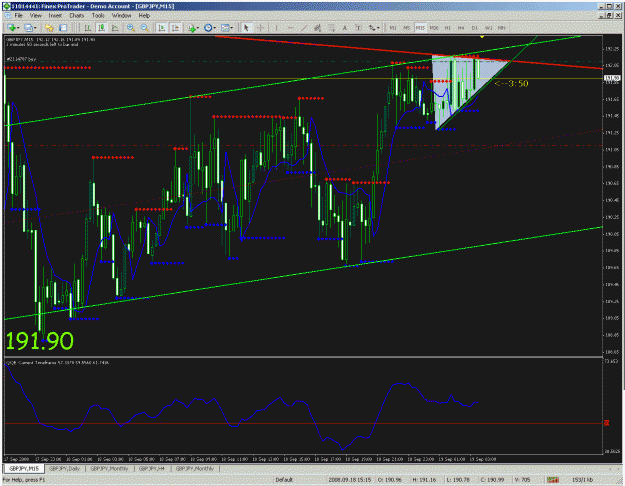Click the large green 191.90 price label
Image resolution: width=625 pixels, height=486 pixels.
tap(40, 341)
